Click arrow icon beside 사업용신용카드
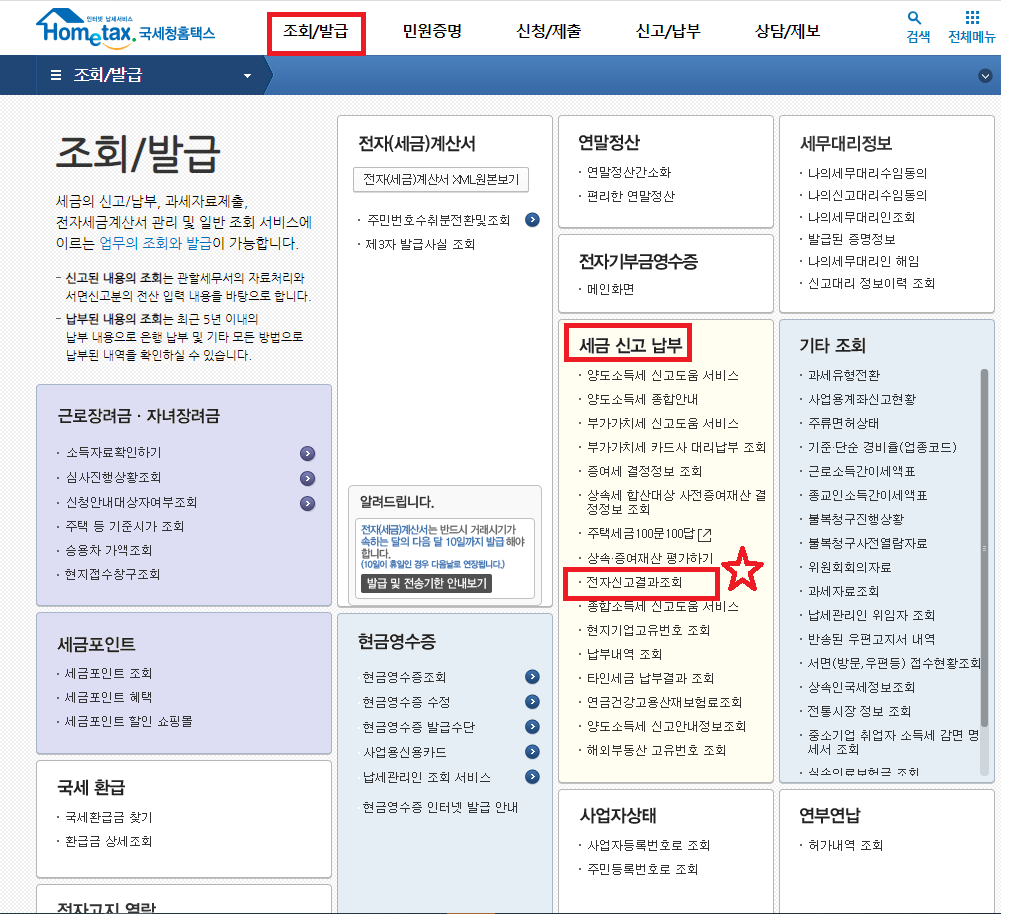The image size is (1009, 914). point(530,751)
